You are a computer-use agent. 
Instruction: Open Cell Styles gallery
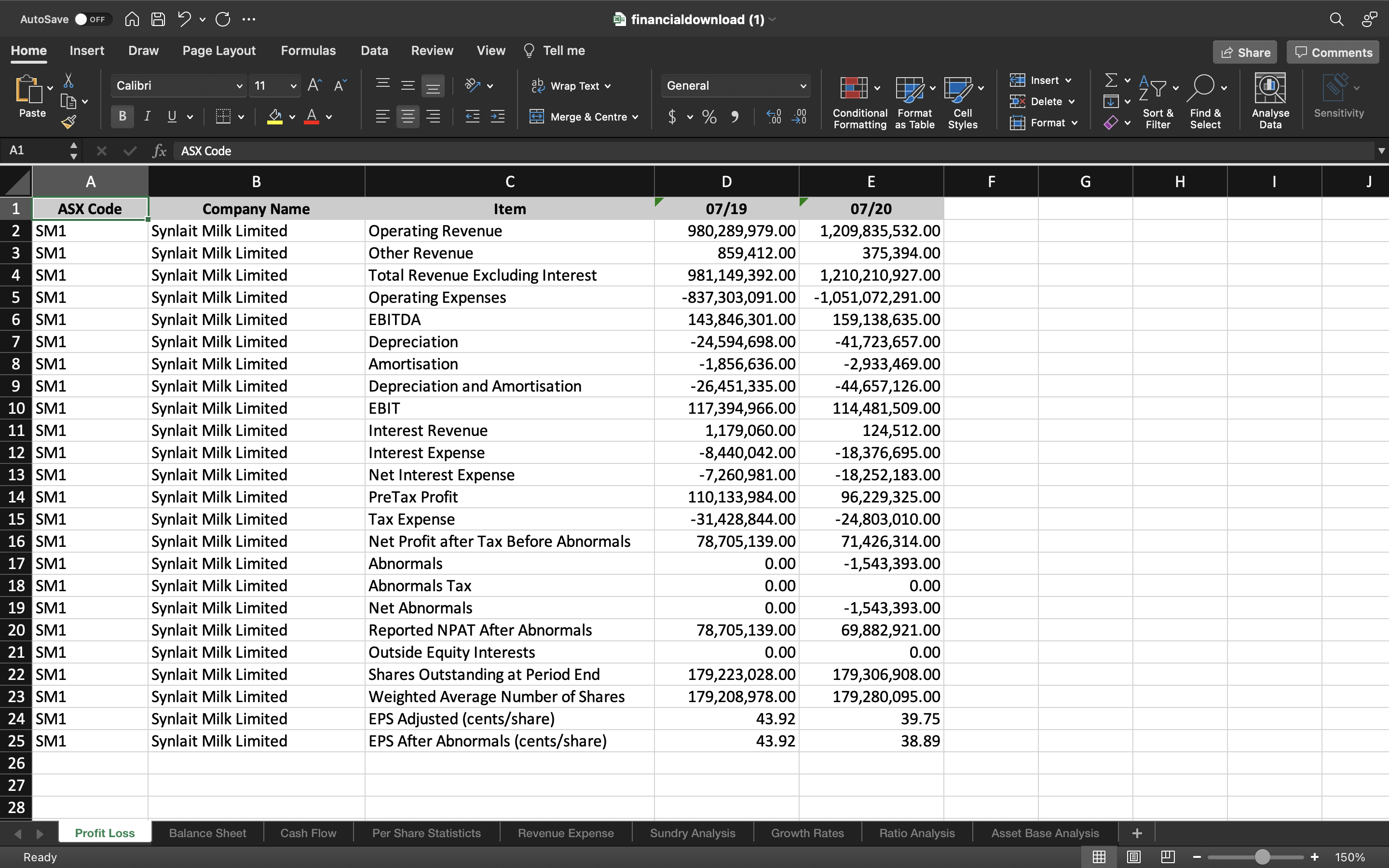[x=962, y=100]
